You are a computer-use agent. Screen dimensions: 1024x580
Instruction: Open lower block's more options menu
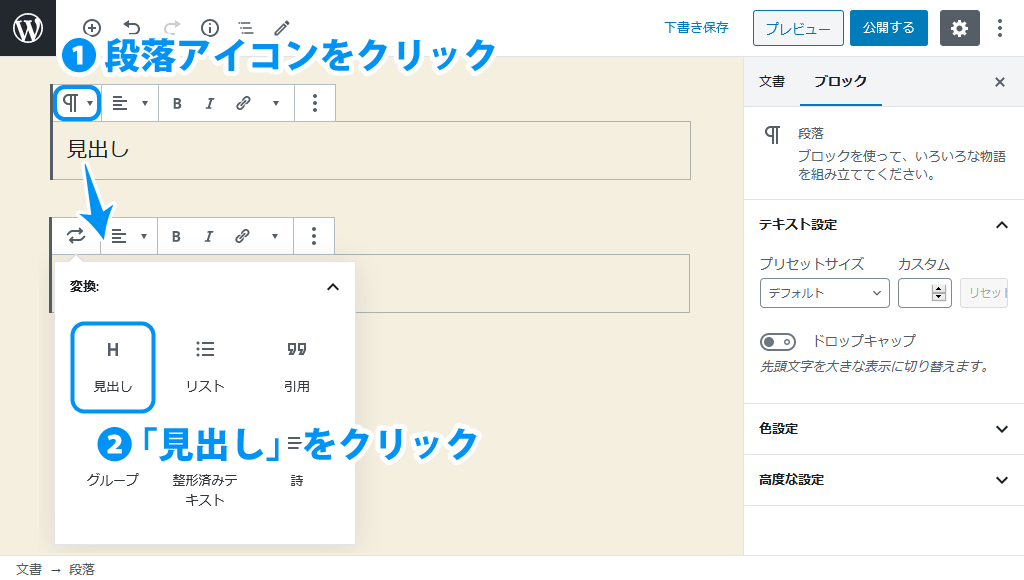[313, 236]
